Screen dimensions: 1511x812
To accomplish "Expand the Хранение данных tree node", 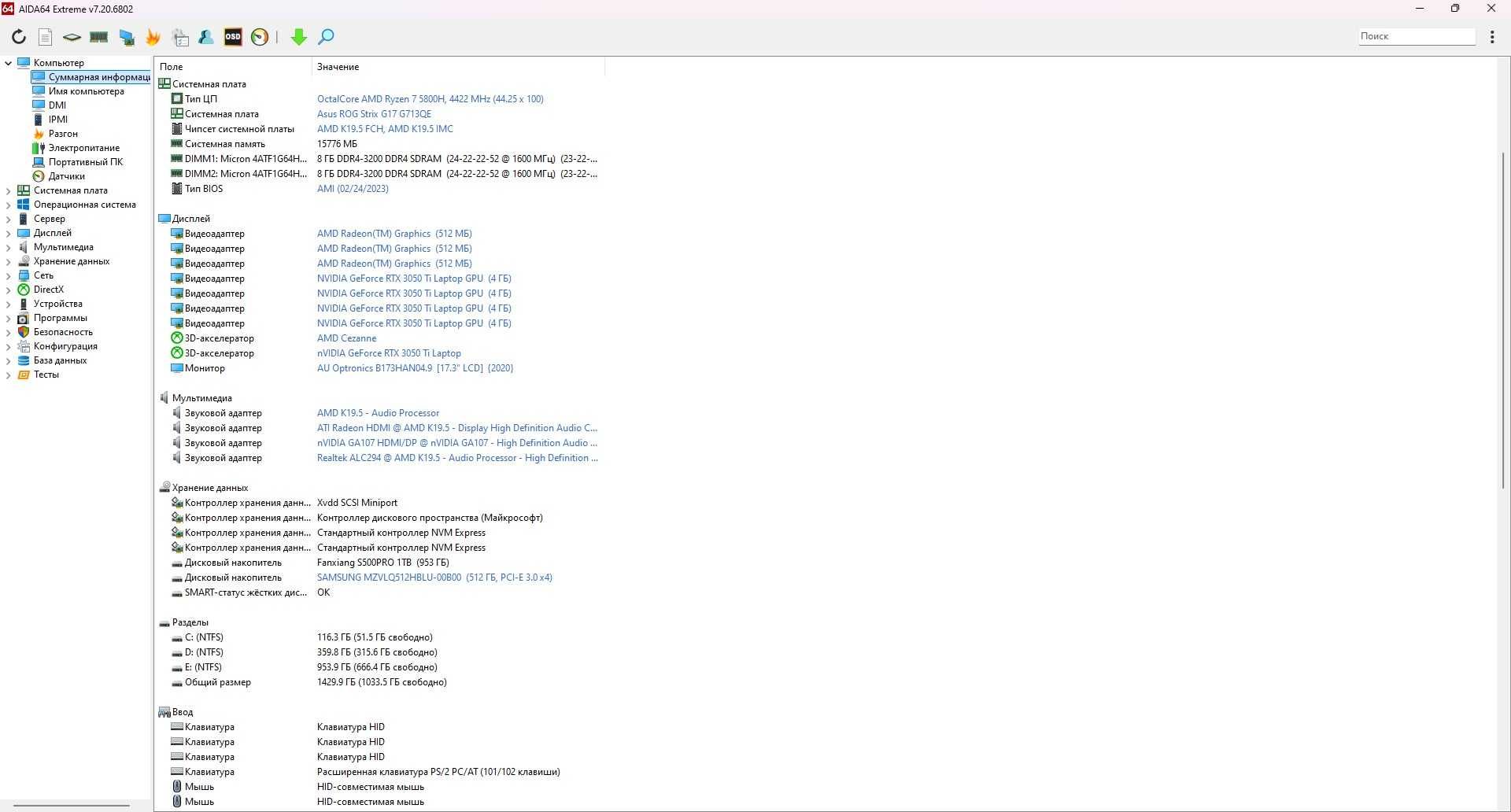I will click(x=8, y=261).
